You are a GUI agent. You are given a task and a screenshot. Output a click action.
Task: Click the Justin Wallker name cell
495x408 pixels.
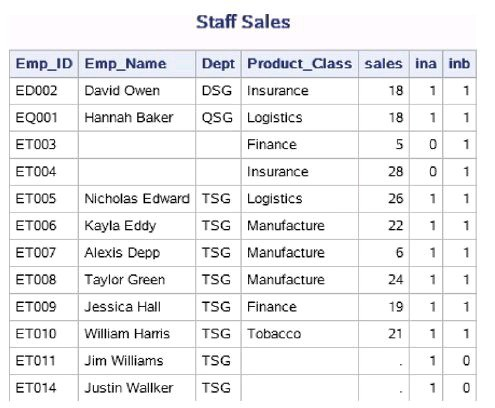click(x=137, y=388)
